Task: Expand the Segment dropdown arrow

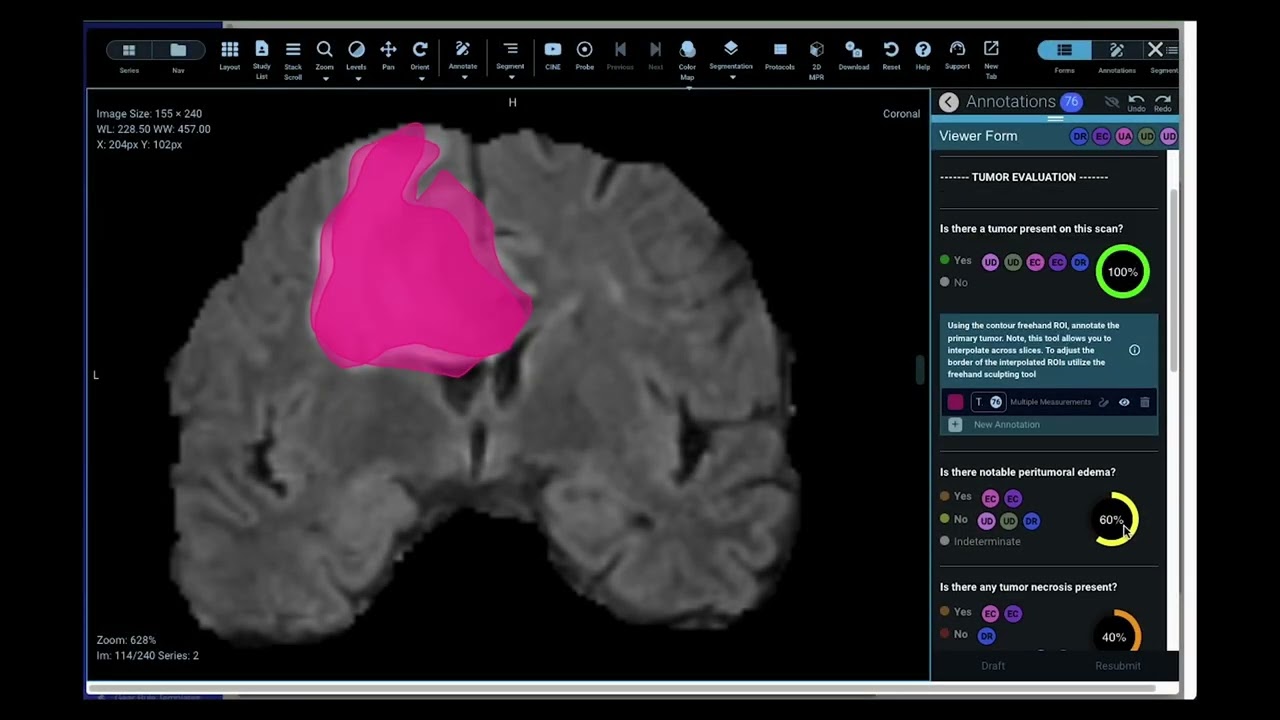Action: (x=510, y=78)
